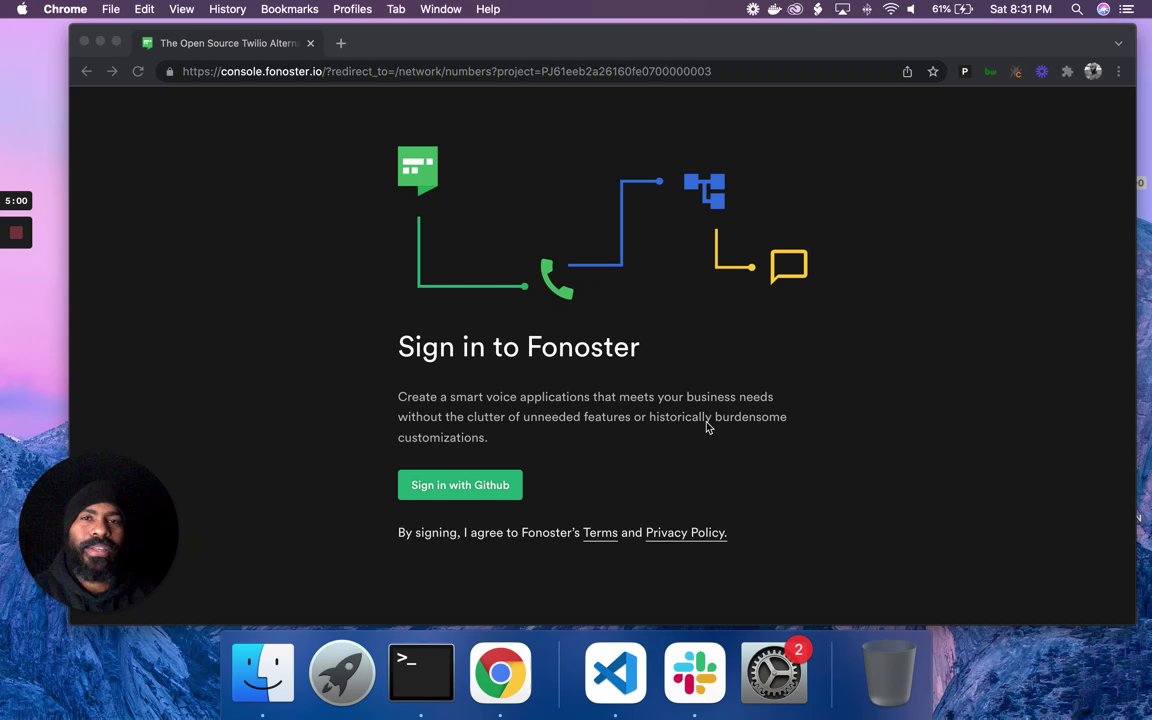Screen dimensions: 1152x720
Task: Open the Extensions puzzle piece menu
Action: pos(1068,71)
